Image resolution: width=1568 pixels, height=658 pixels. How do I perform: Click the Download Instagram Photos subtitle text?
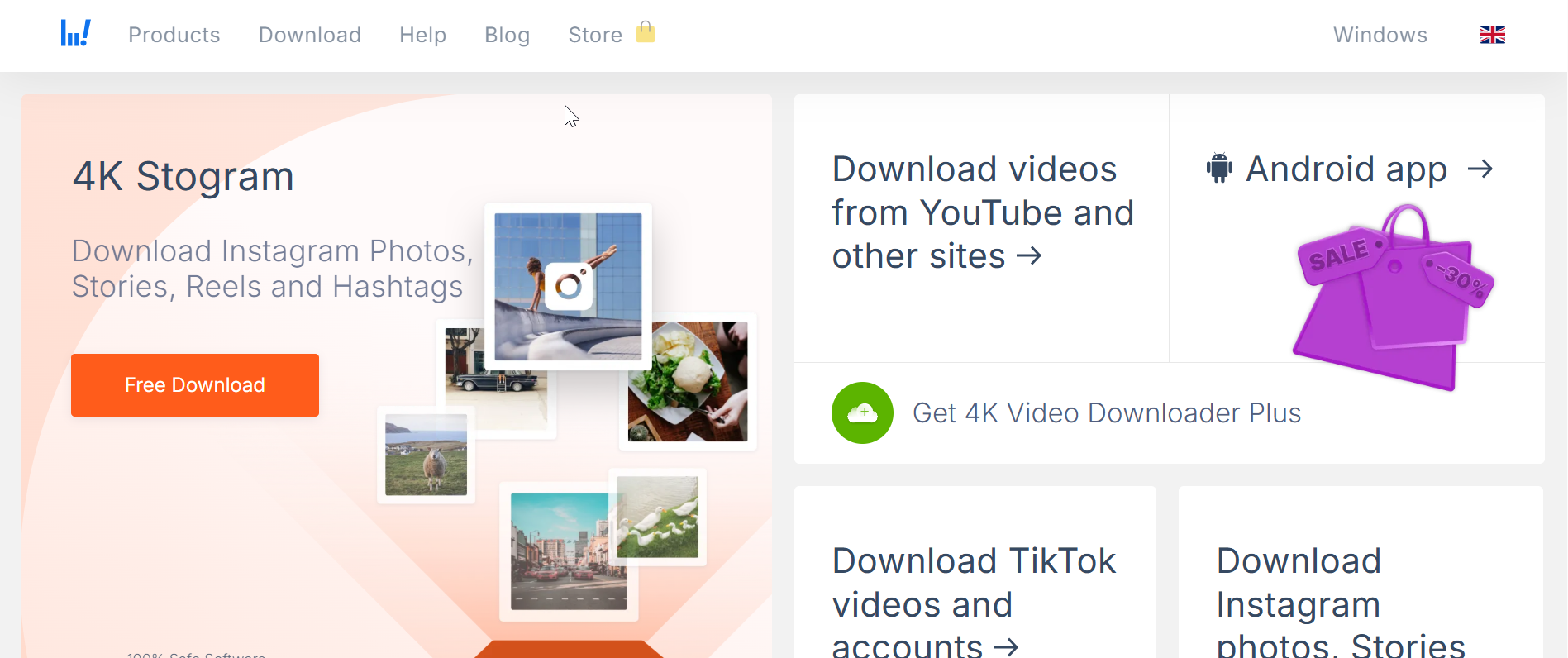tap(273, 269)
